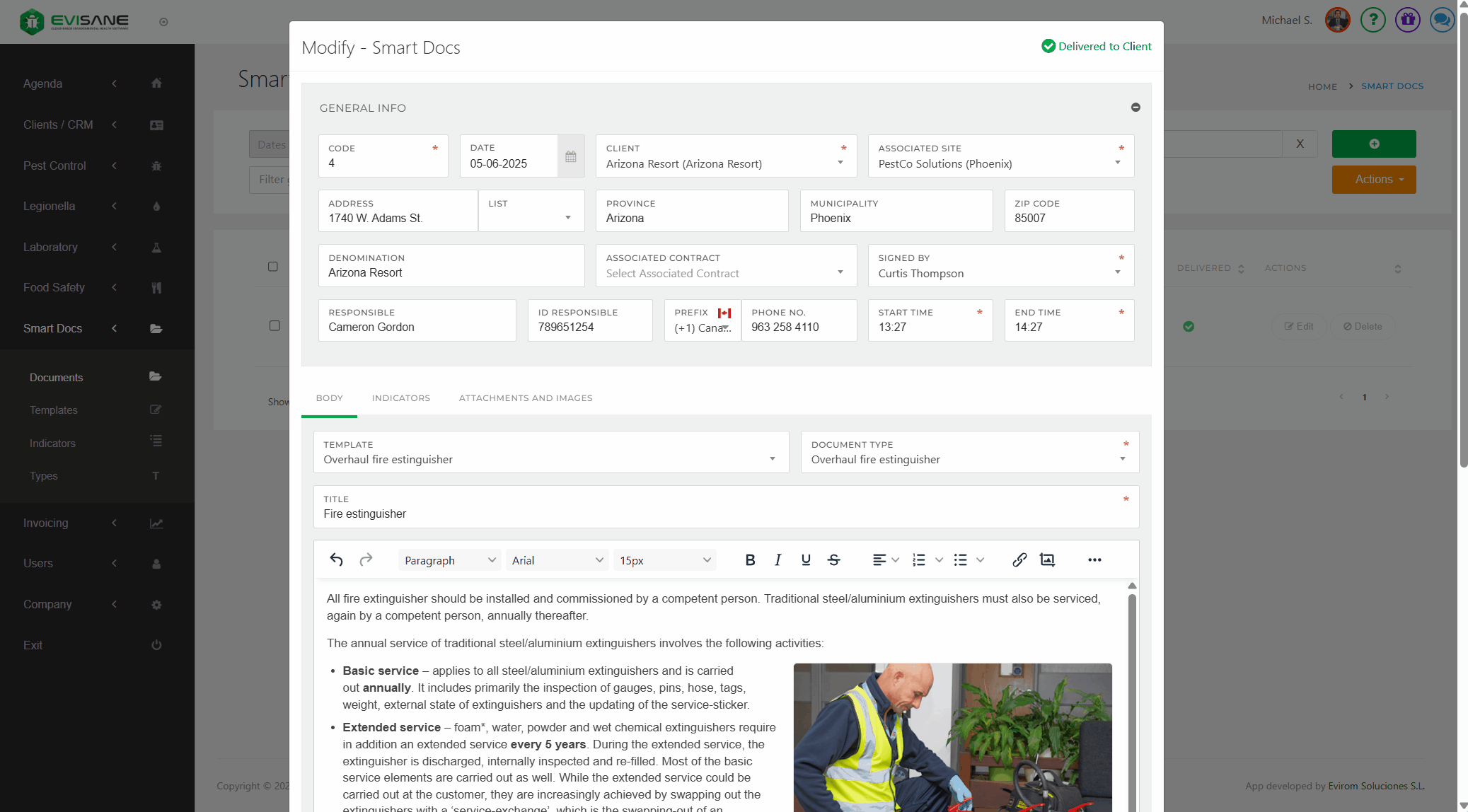Click the redo icon in editor toolbar
Screen dimensions: 1468x812
366,560
